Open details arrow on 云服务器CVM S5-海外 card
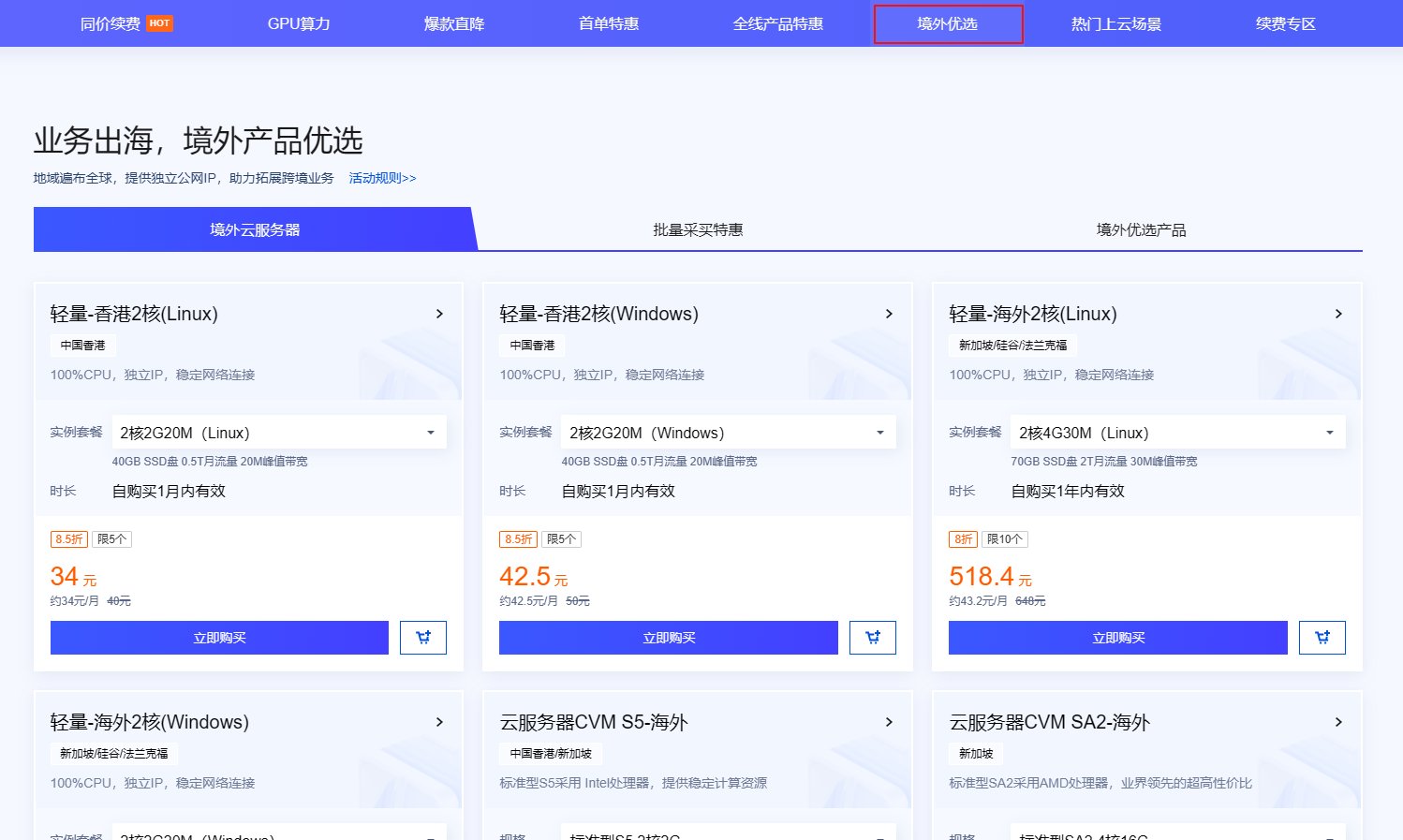1403x840 pixels. 889,722
